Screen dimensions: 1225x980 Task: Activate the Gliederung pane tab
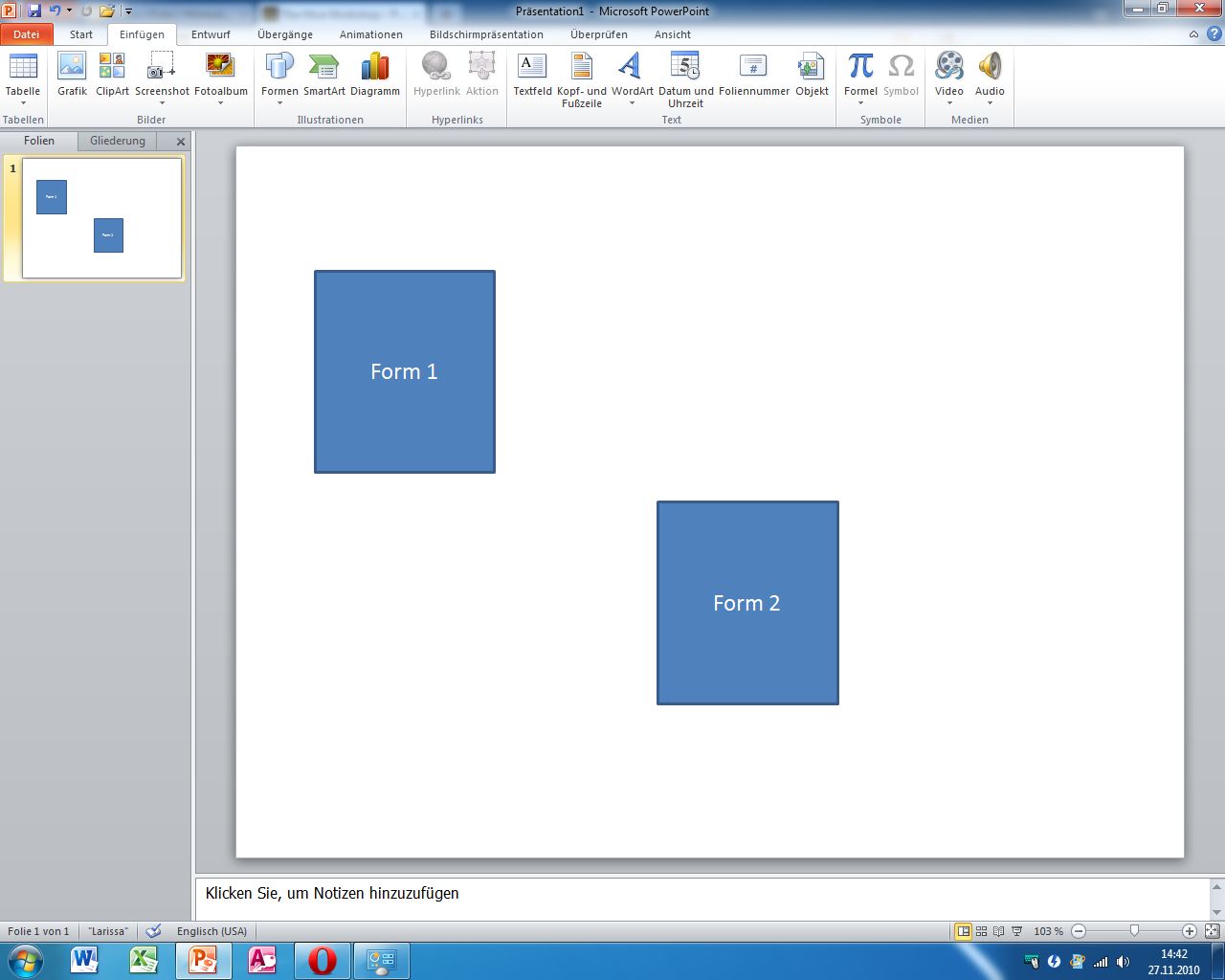pyautogui.click(x=117, y=141)
